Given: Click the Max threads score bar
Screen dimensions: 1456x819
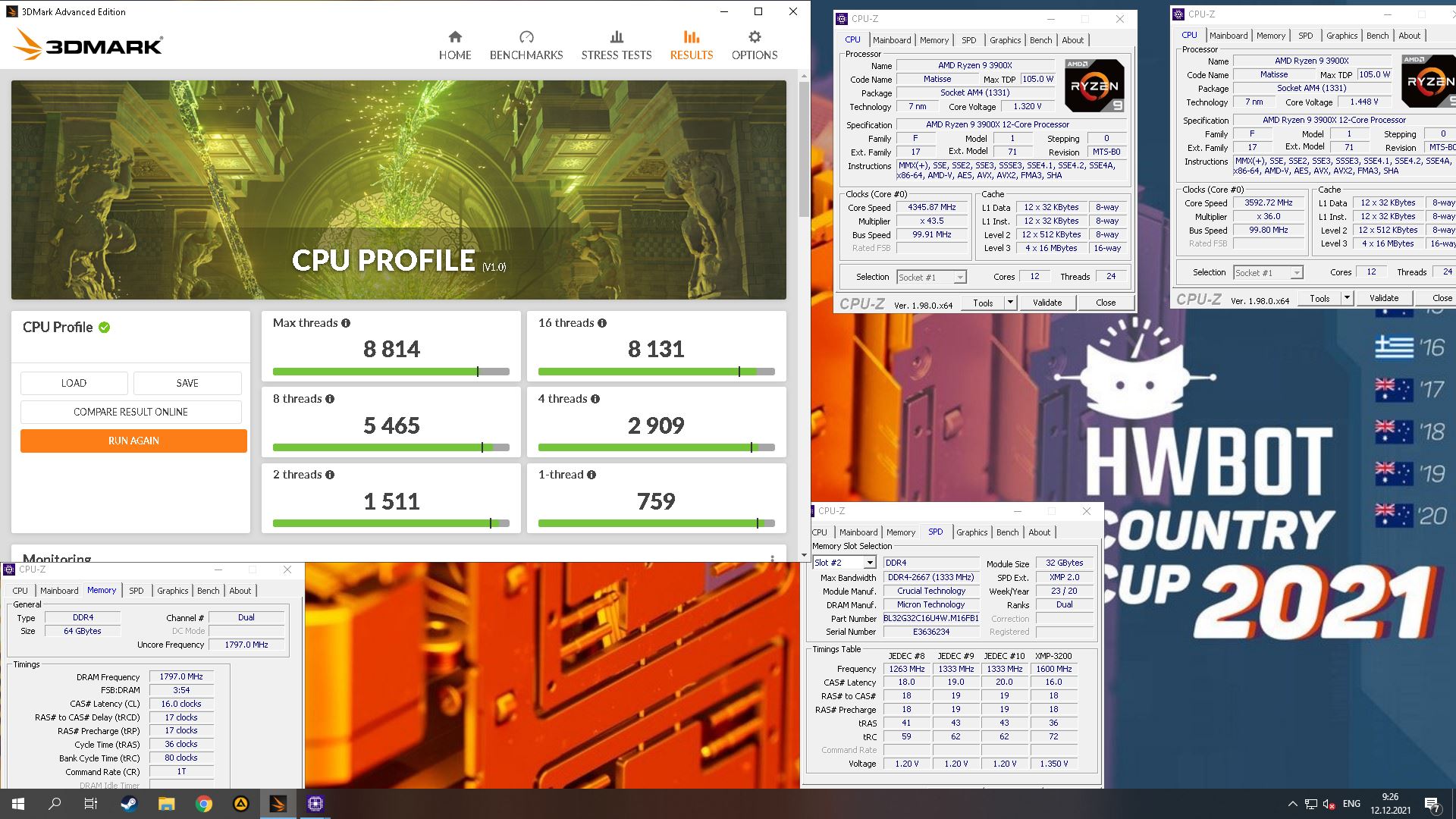Looking at the screenshot, I should point(391,372).
